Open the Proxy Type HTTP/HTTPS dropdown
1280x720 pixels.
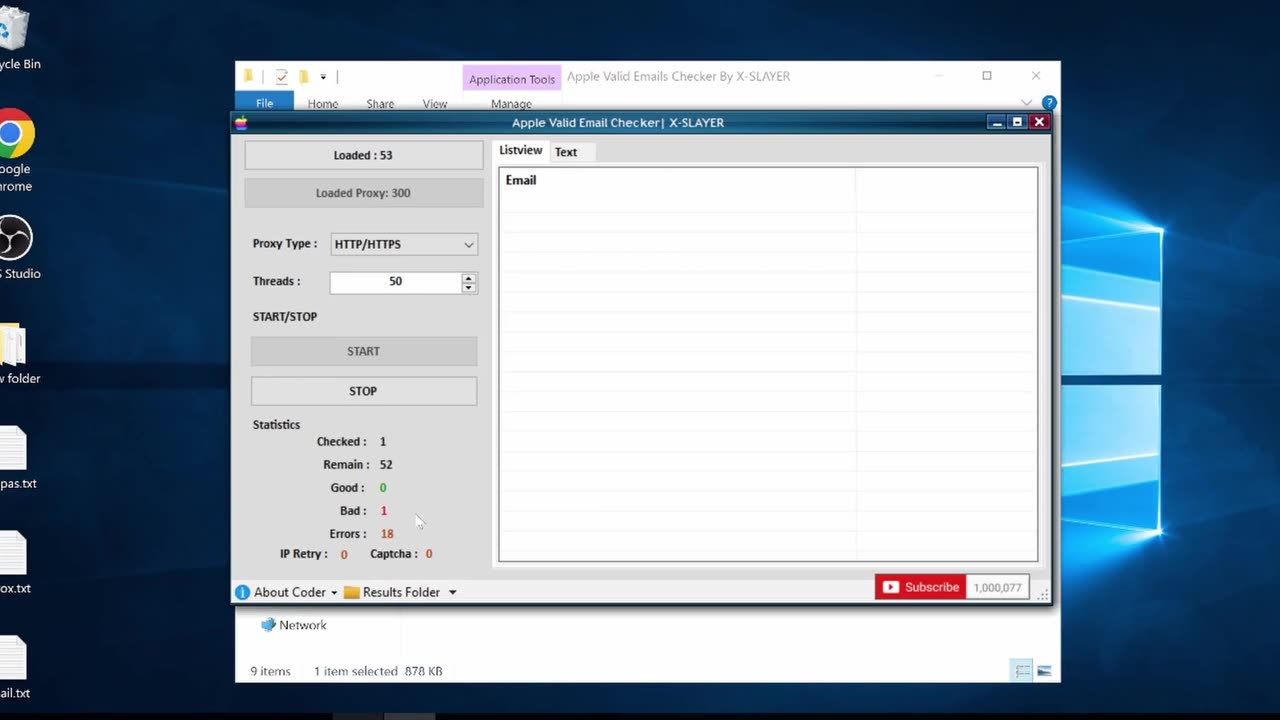pyautogui.click(x=404, y=244)
